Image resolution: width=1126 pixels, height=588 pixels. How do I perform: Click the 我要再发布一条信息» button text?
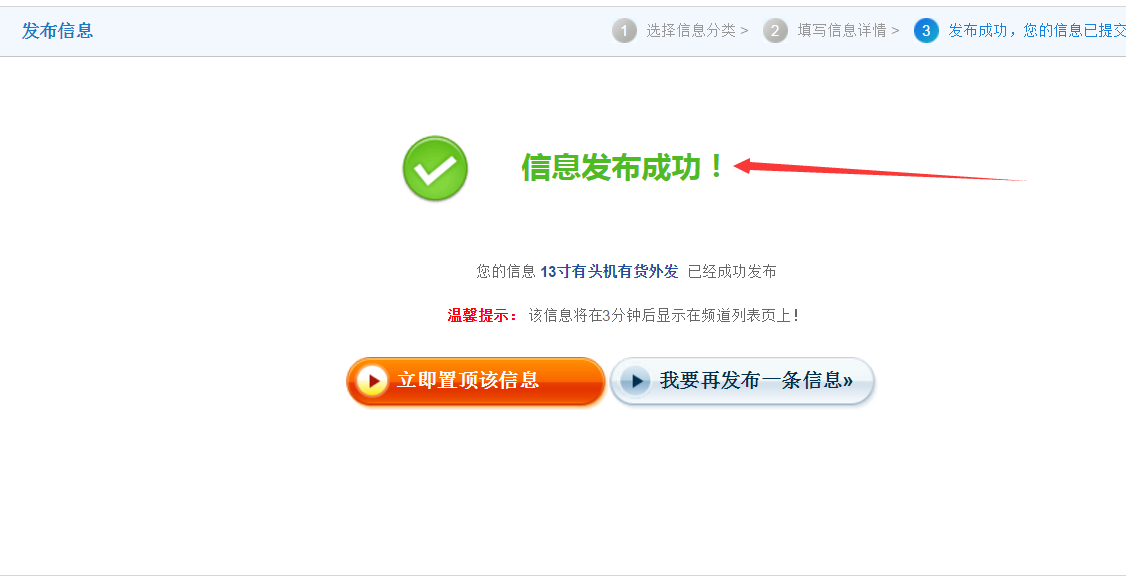click(x=756, y=381)
